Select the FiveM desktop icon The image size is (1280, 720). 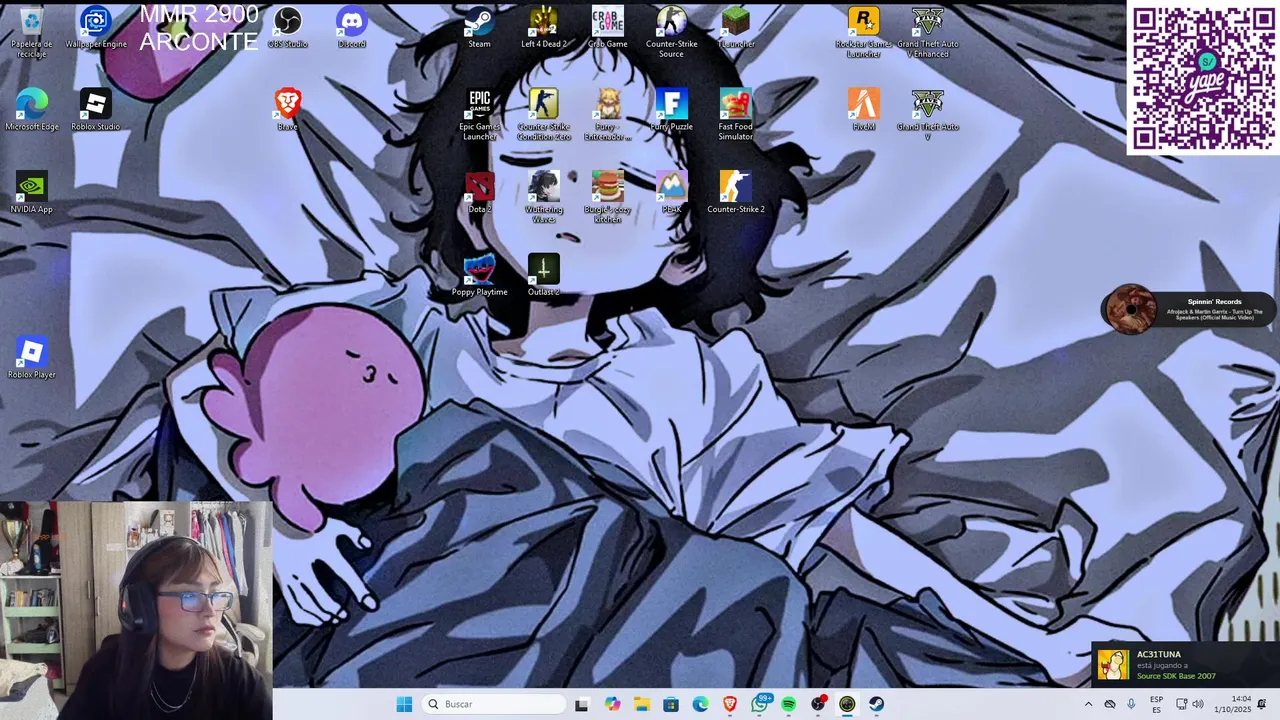pos(864,110)
